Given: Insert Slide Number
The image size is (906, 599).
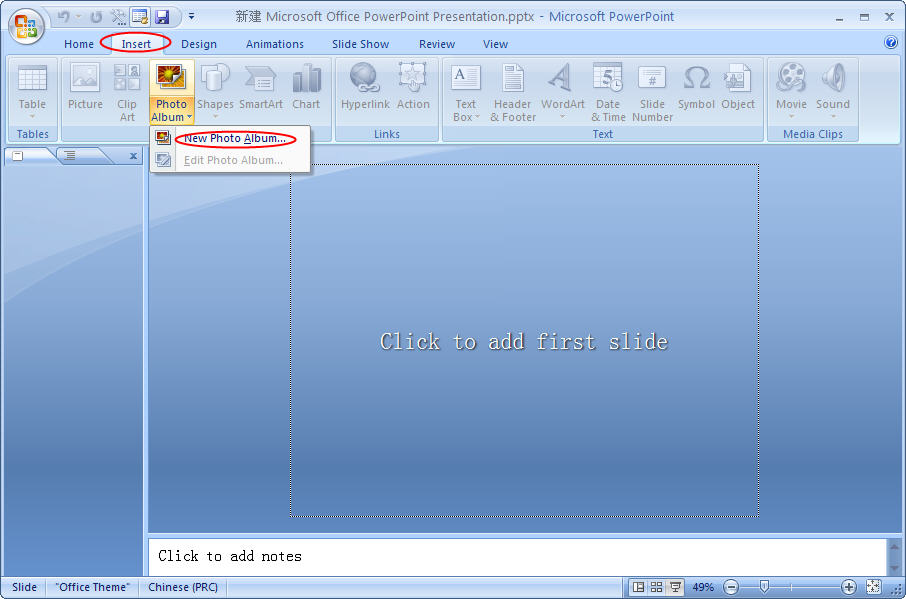Looking at the screenshot, I should point(652,92).
